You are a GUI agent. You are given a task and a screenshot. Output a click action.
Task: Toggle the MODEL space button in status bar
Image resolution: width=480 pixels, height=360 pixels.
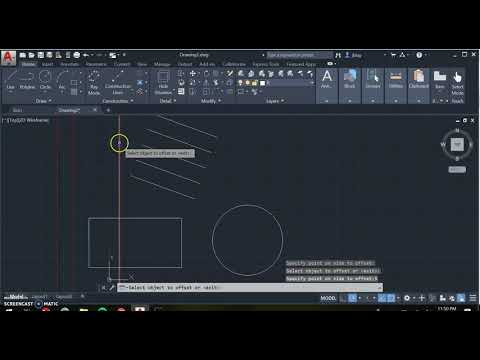[328, 298]
